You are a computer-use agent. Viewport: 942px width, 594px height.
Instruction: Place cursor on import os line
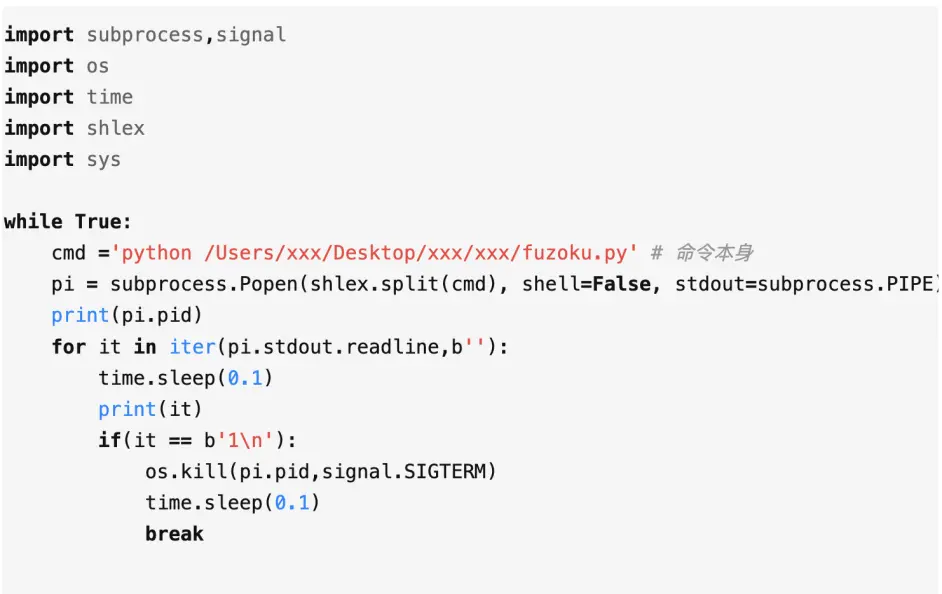pyautogui.click(x=56, y=66)
